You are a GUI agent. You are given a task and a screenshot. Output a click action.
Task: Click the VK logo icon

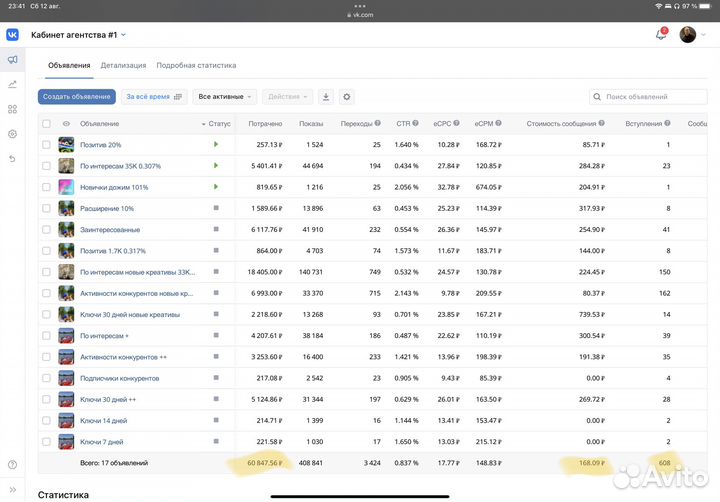[12, 35]
